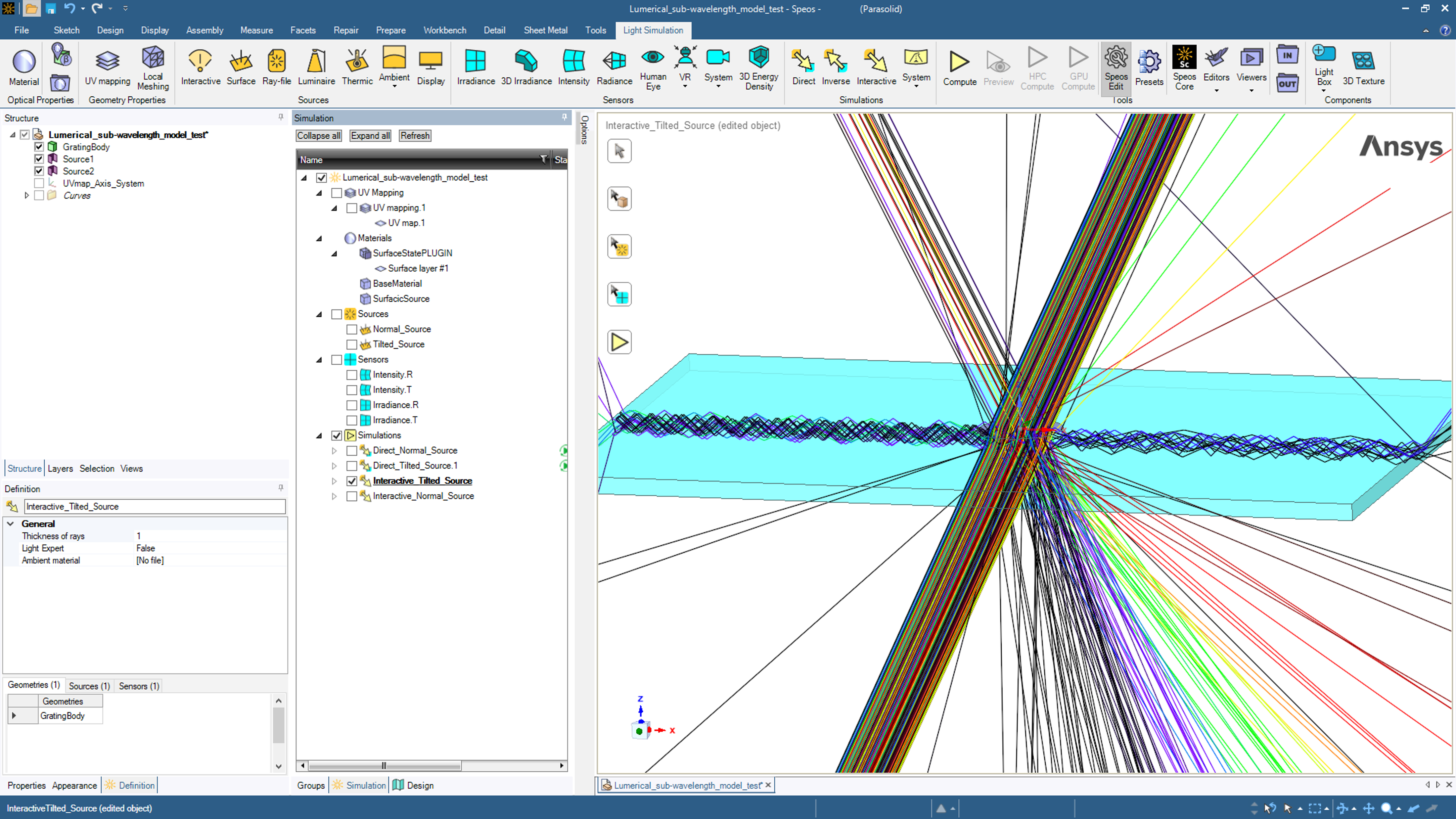Expand the Direct_Normal_Source simulation

tap(334, 450)
